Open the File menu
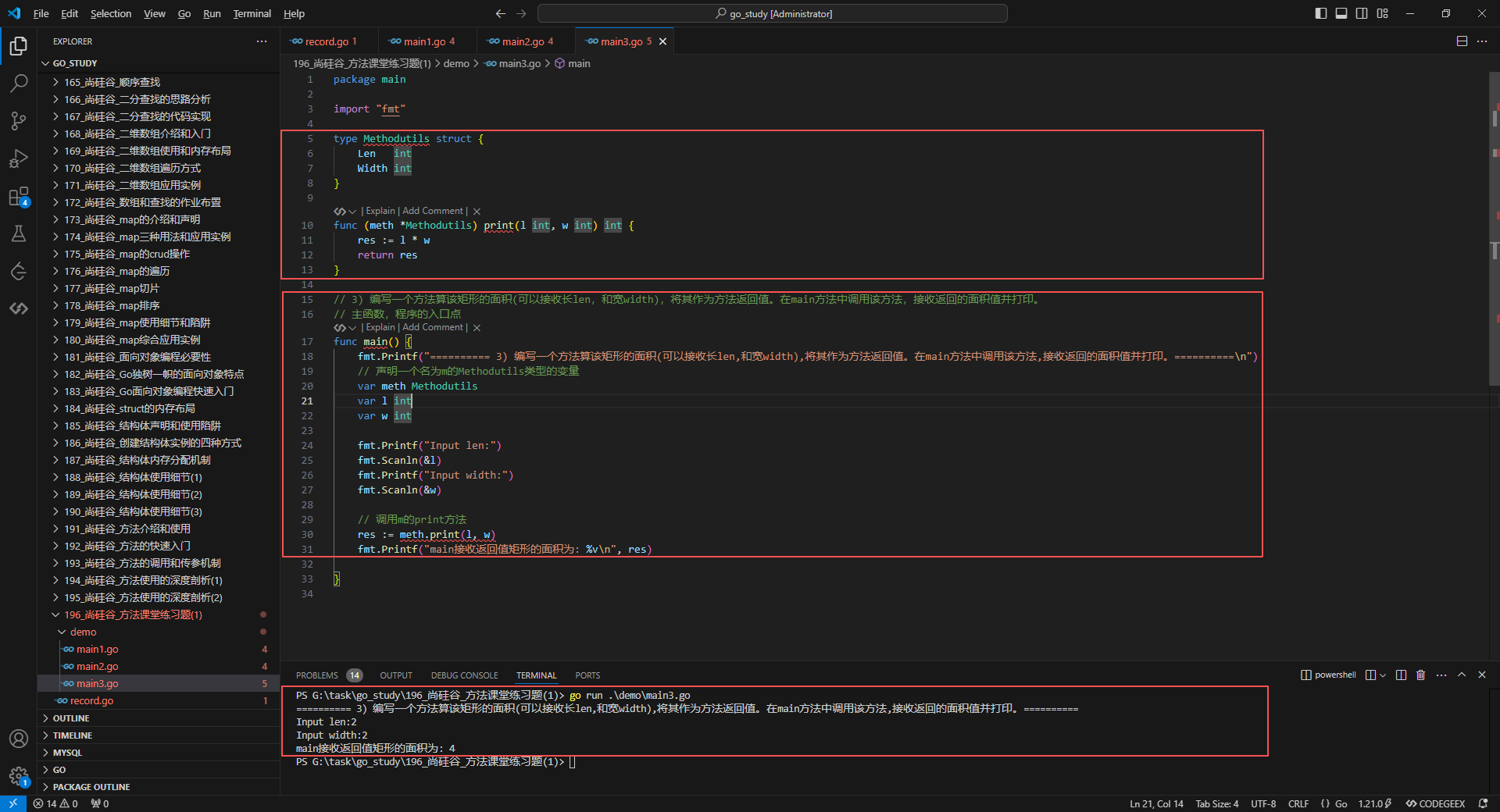 (x=41, y=13)
